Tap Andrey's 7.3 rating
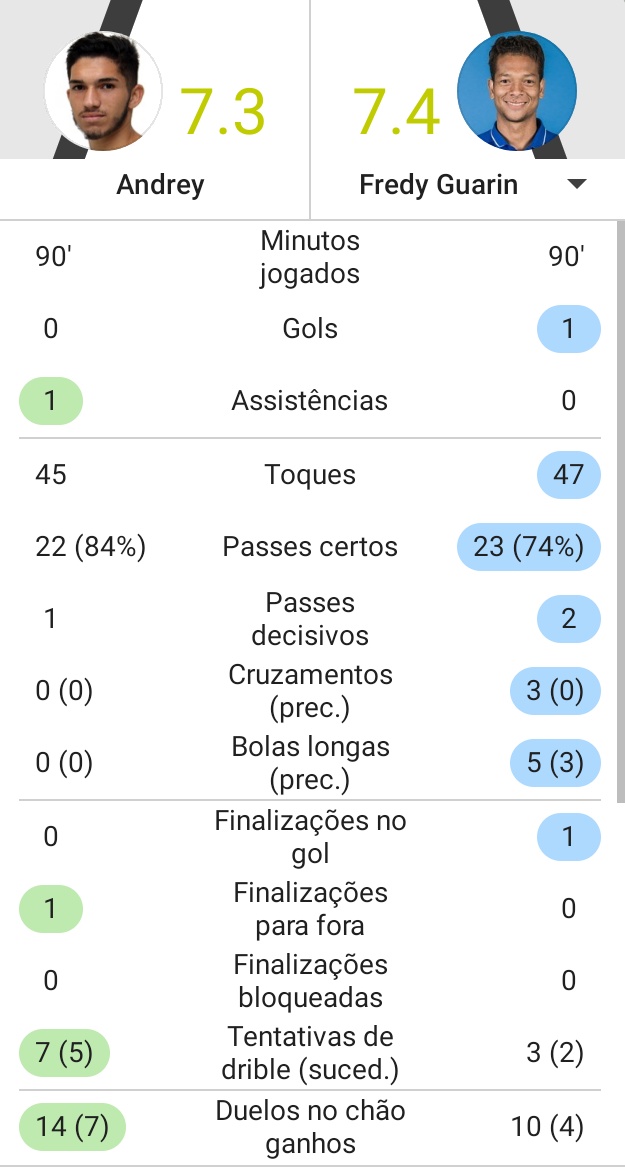 (223, 111)
